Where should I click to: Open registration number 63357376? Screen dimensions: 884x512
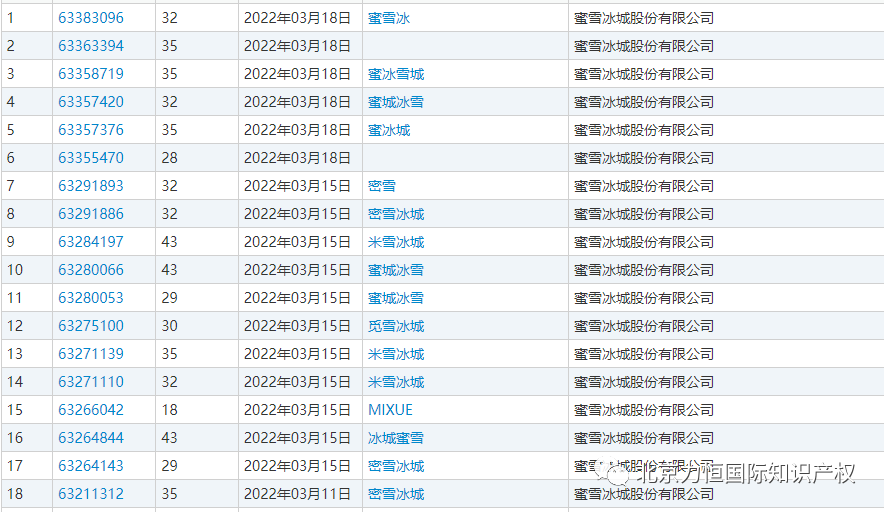91,130
